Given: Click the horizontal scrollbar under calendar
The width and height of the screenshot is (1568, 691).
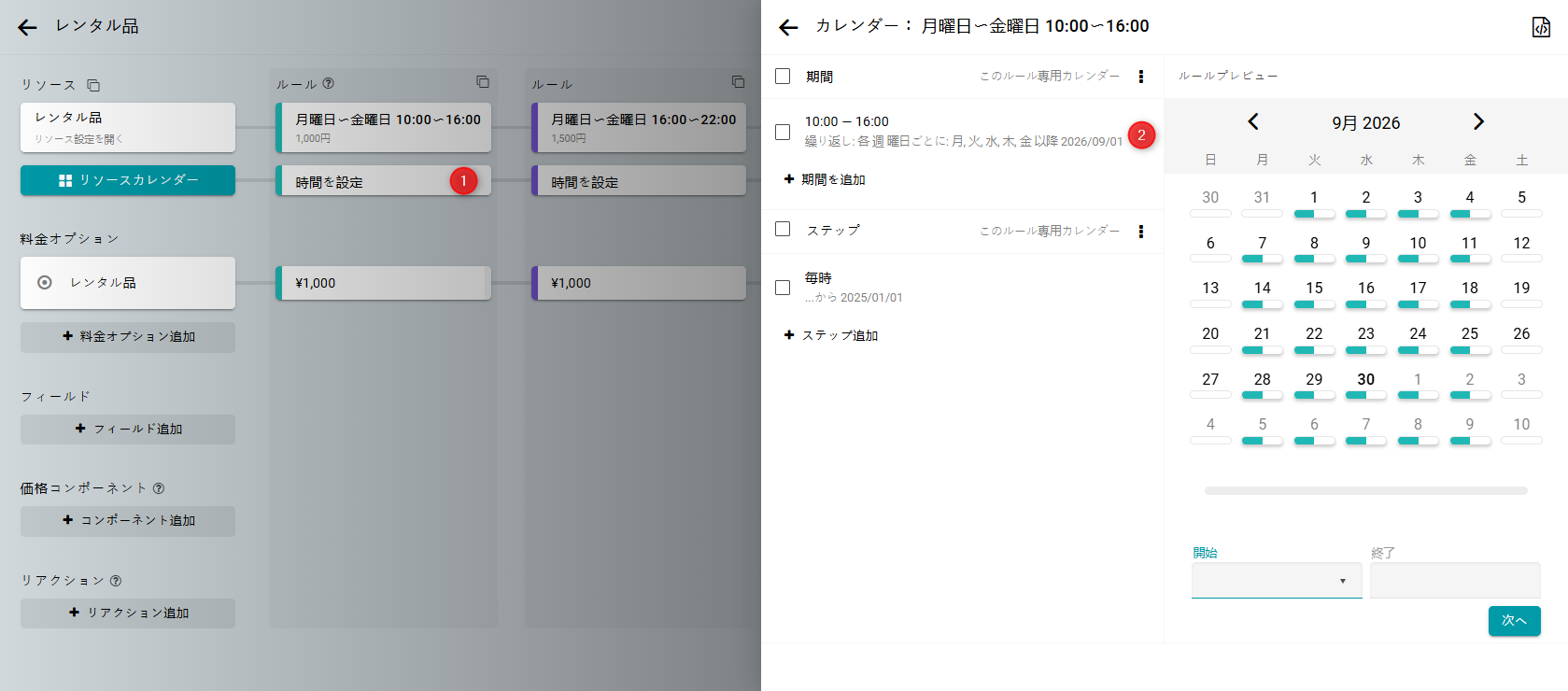Looking at the screenshot, I should [x=1366, y=490].
